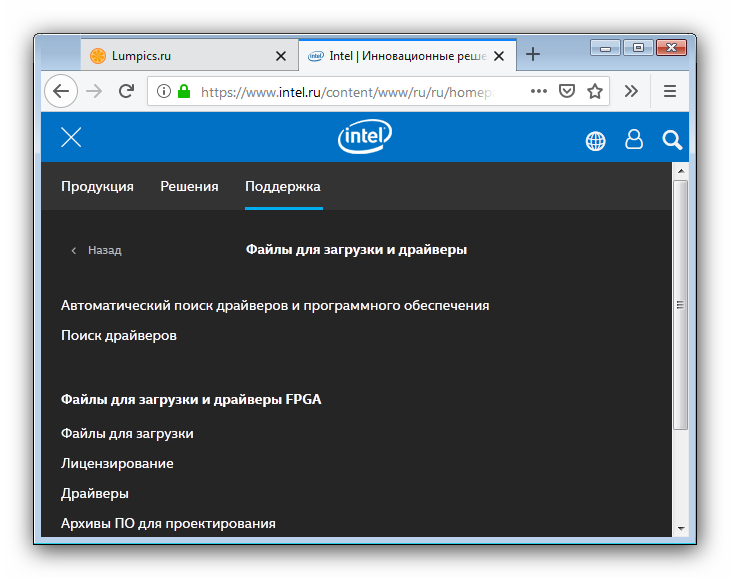Select the Поддержка menu section
730x578 pixels.
tap(283, 187)
